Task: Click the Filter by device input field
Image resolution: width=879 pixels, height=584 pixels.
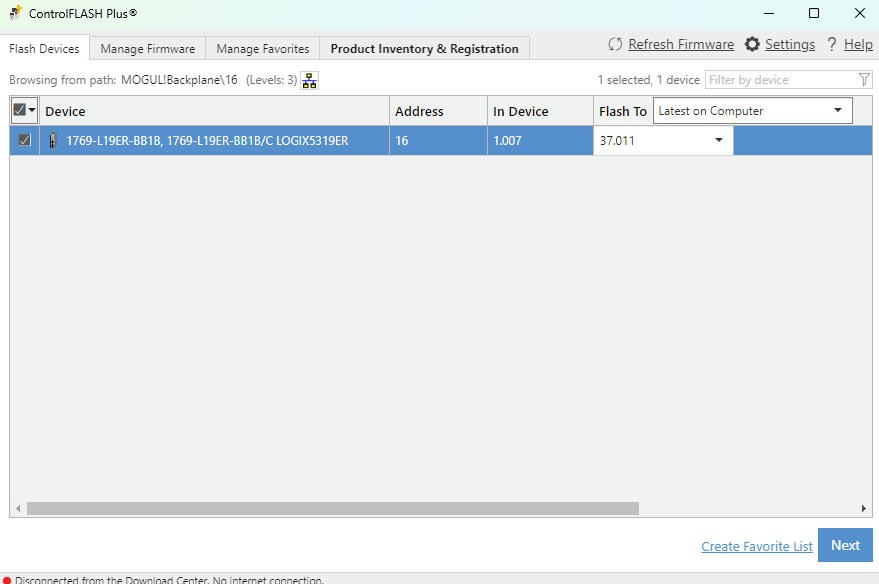Action: (x=780, y=80)
